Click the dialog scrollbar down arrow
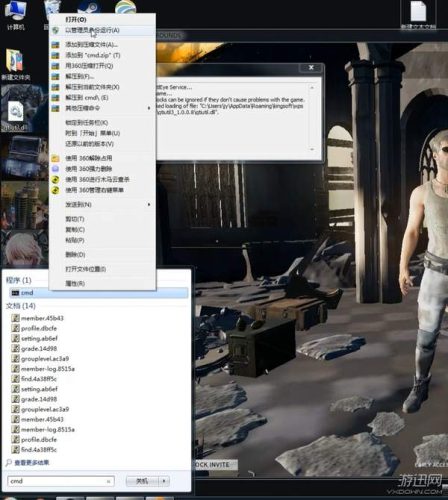Image resolution: width=448 pixels, height=500 pixels. [312, 149]
